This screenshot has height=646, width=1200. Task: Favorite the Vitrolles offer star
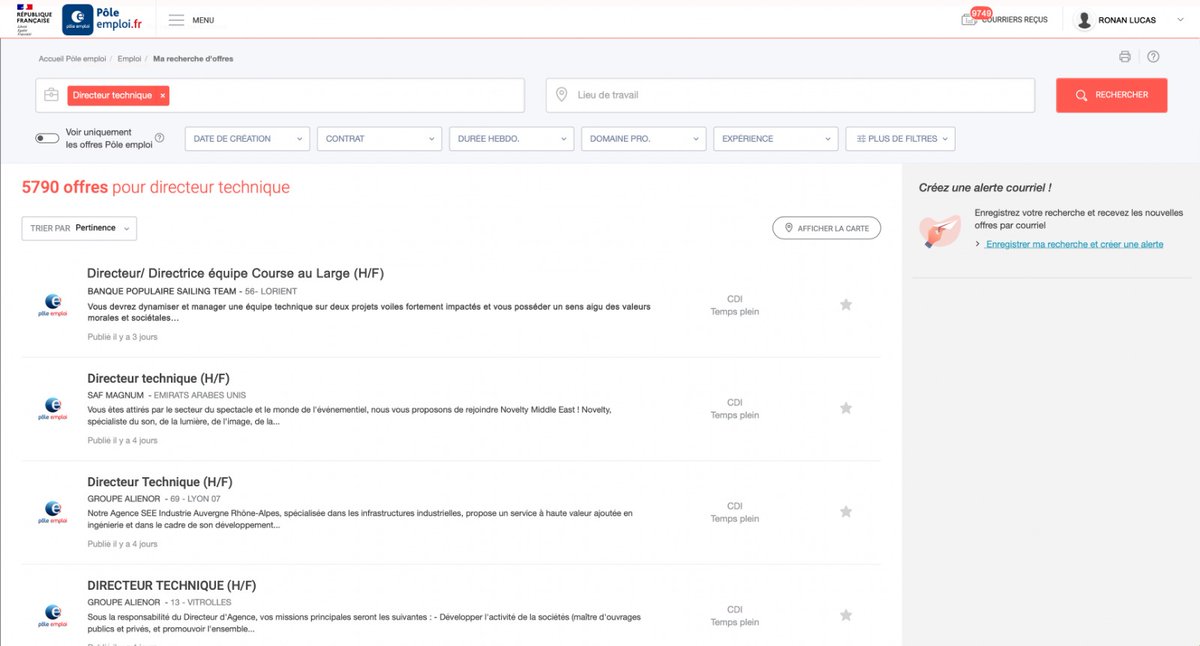pos(846,615)
